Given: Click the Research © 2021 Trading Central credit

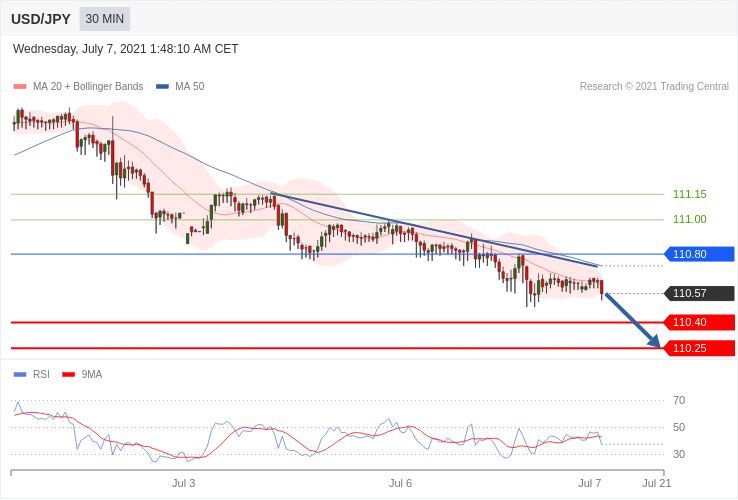Looking at the screenshot, I should pos(654,87).
